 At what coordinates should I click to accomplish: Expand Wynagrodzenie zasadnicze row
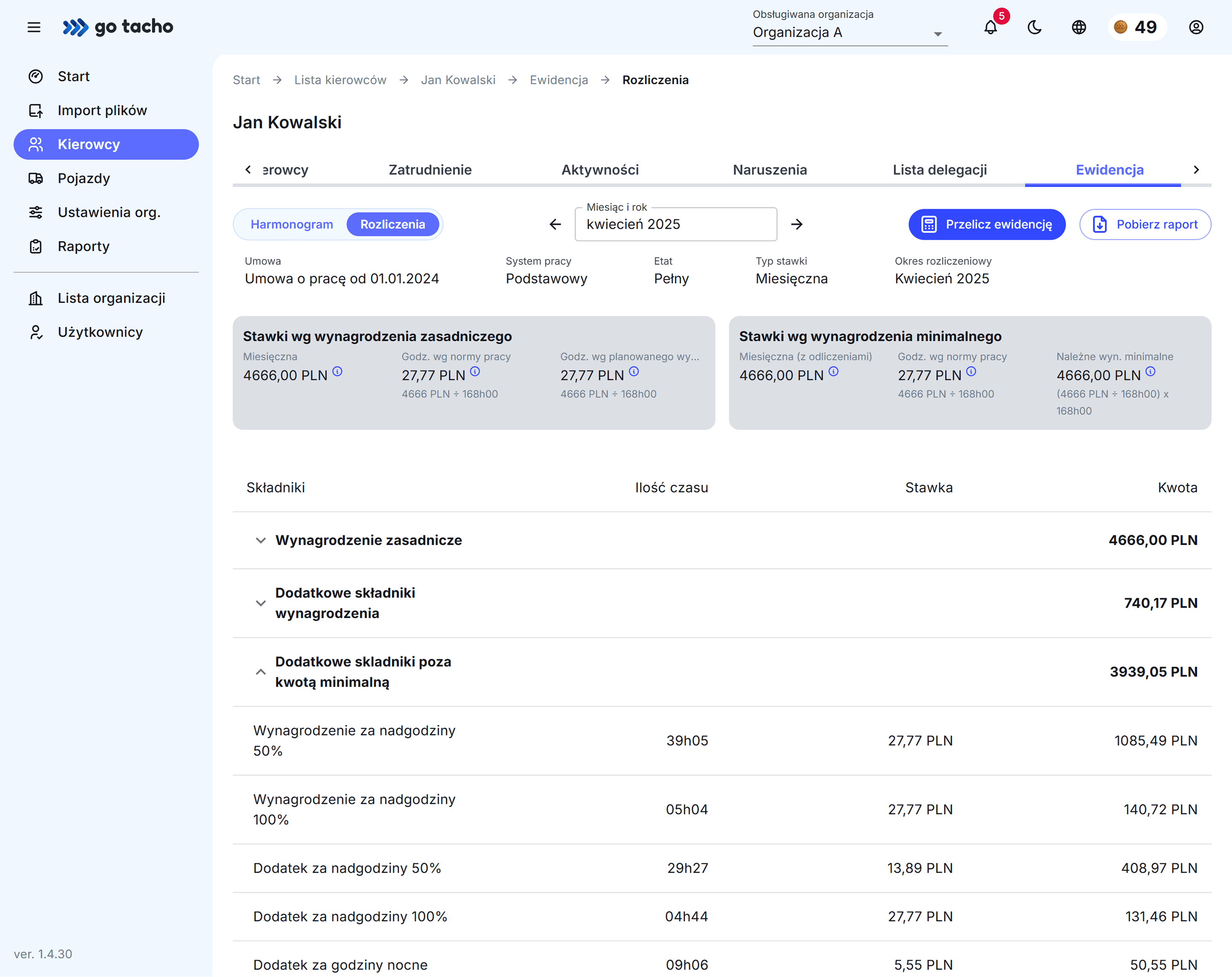click(x=261, y=540)
